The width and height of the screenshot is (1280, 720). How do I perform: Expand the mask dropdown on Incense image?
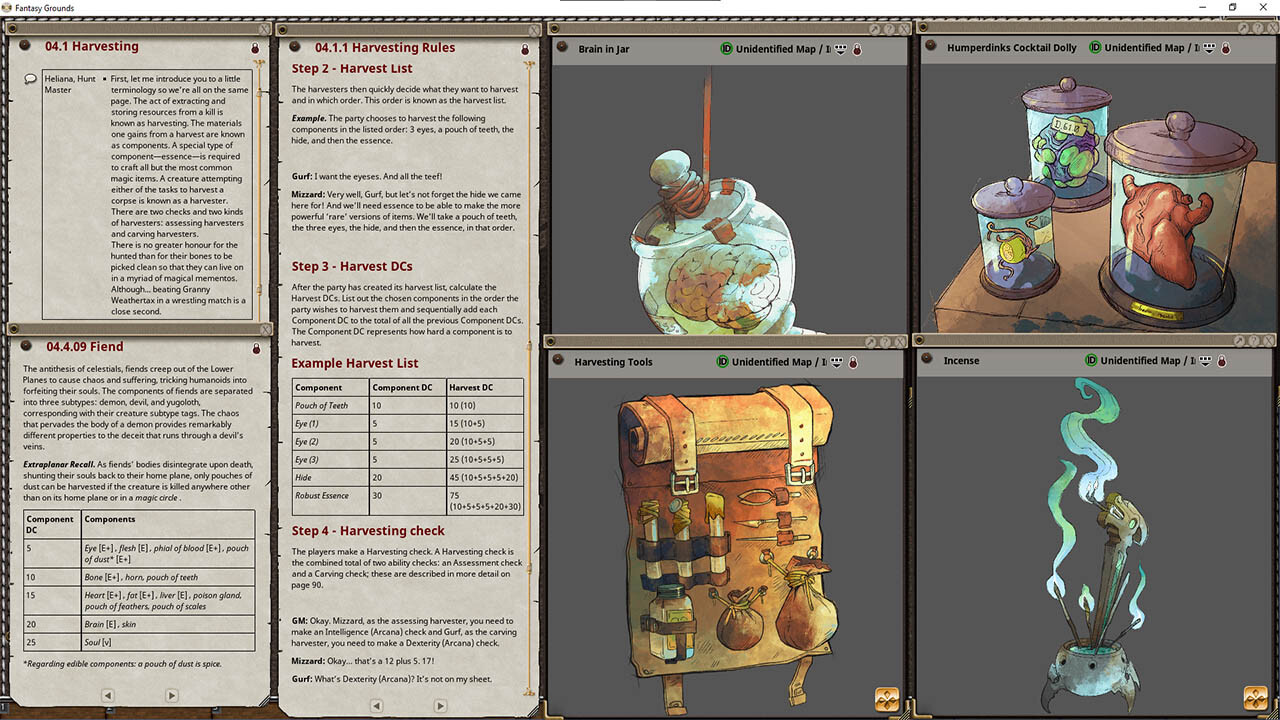click(x=1207, y=361)
